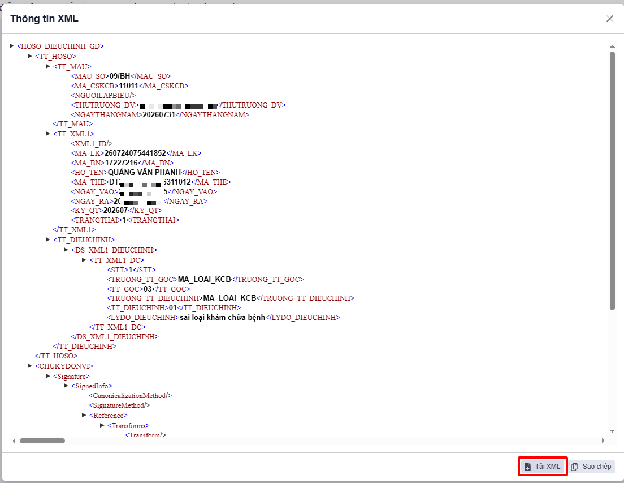
Task: Select the name QUANG VĂN PHANH
Action: (144, 172)
